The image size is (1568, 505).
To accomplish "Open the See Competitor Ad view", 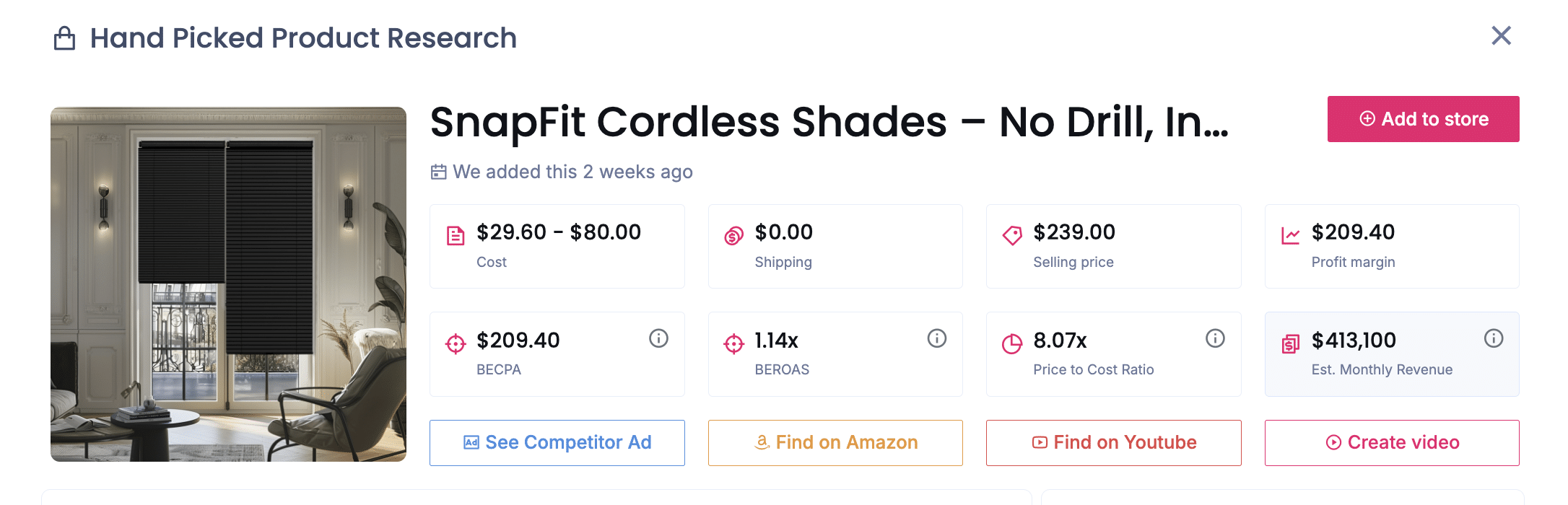I will pos(557,442).
